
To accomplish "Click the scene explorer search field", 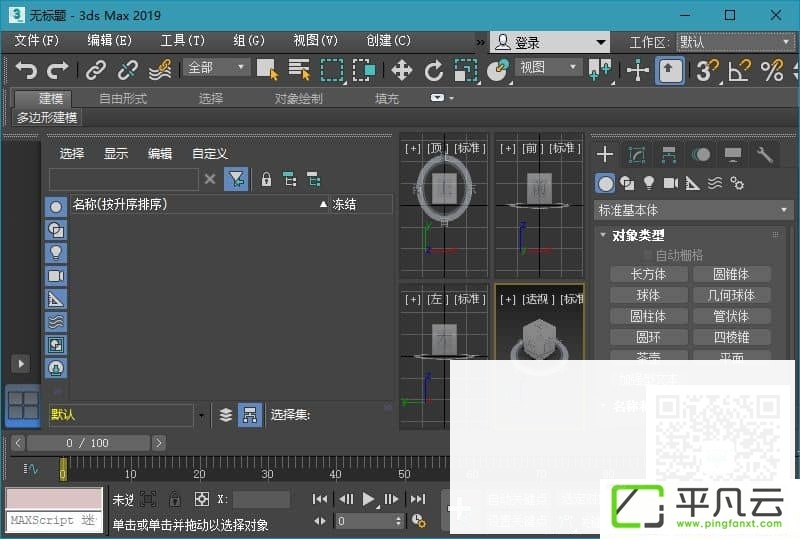I will (x=123, y=179).
